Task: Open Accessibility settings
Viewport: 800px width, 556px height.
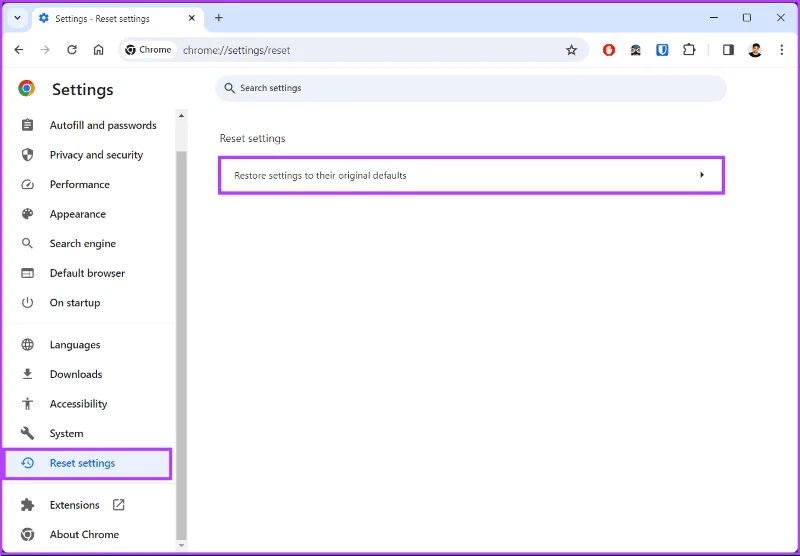Action: tap(88, 404)
